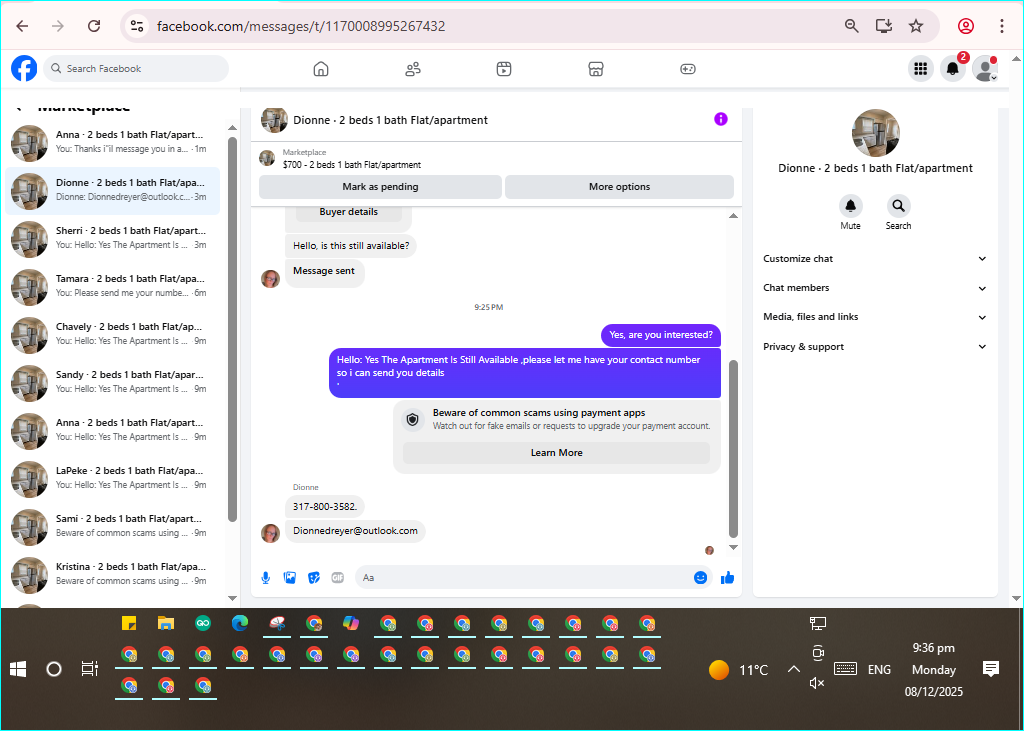Image resolution: width=1024 pixels, height=731 pixels.
Task: Open the browser zoom magnifier icon
Action: click(852, 26)
